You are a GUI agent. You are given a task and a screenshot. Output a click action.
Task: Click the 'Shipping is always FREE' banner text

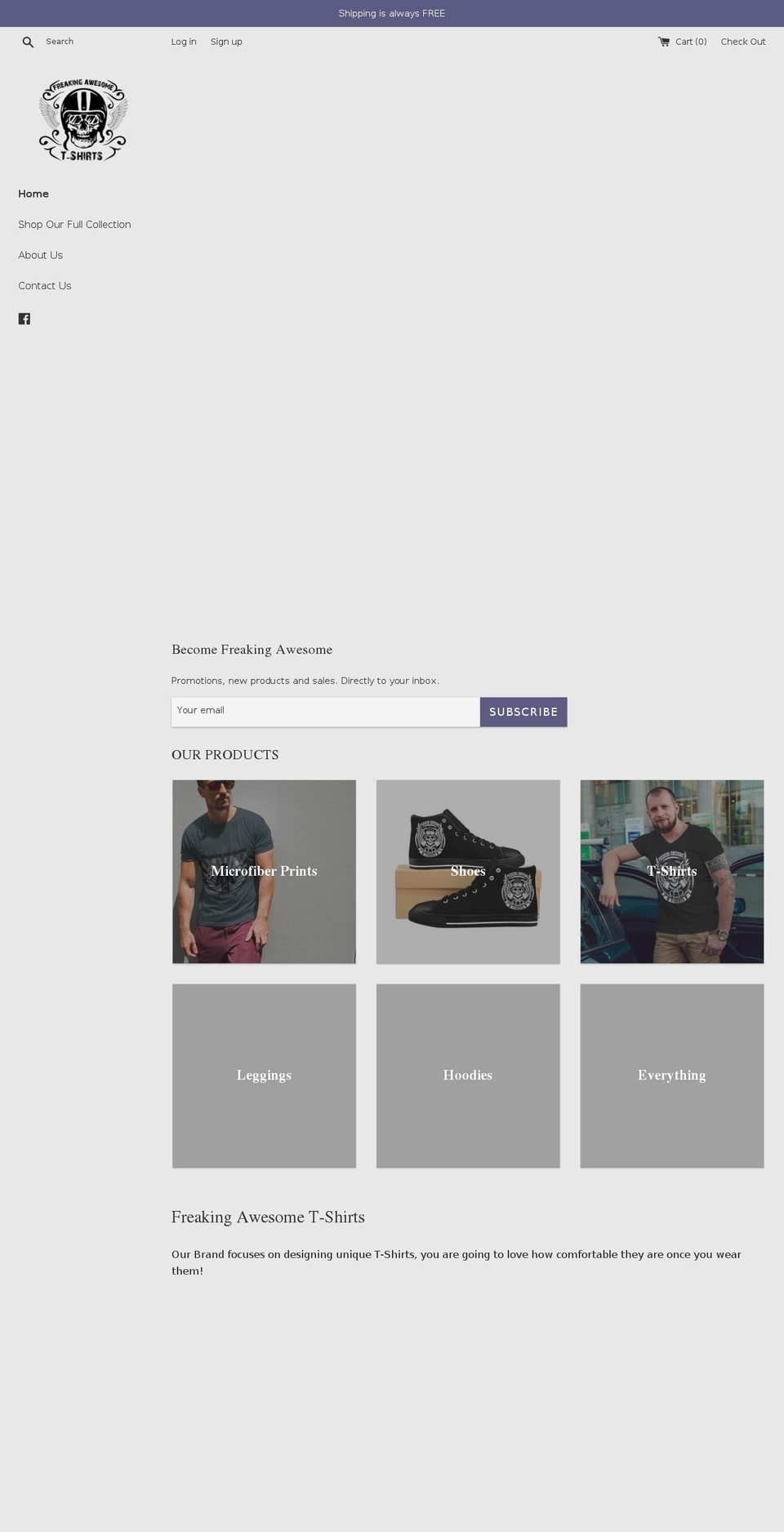tap(392, 14)
